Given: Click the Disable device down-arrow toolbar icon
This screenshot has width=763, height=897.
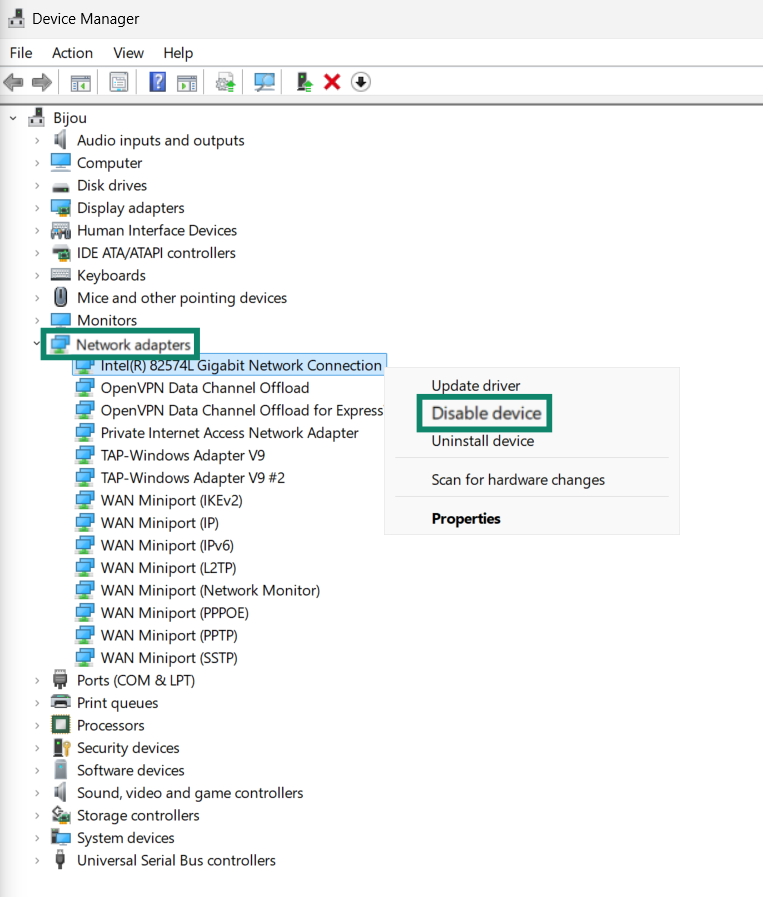Looking at the screenshot, I should click(x=360, y=82).
